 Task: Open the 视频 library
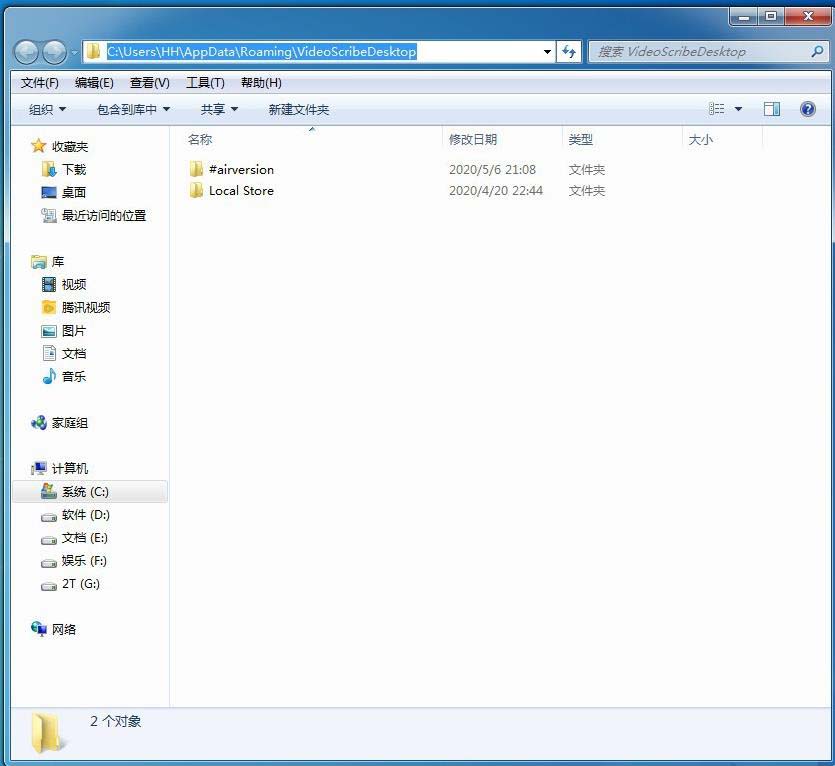[73, 284]
